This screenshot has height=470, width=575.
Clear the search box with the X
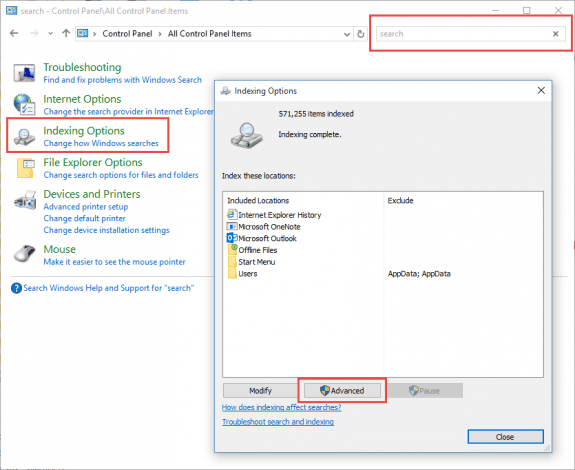[x=556, y=34]
